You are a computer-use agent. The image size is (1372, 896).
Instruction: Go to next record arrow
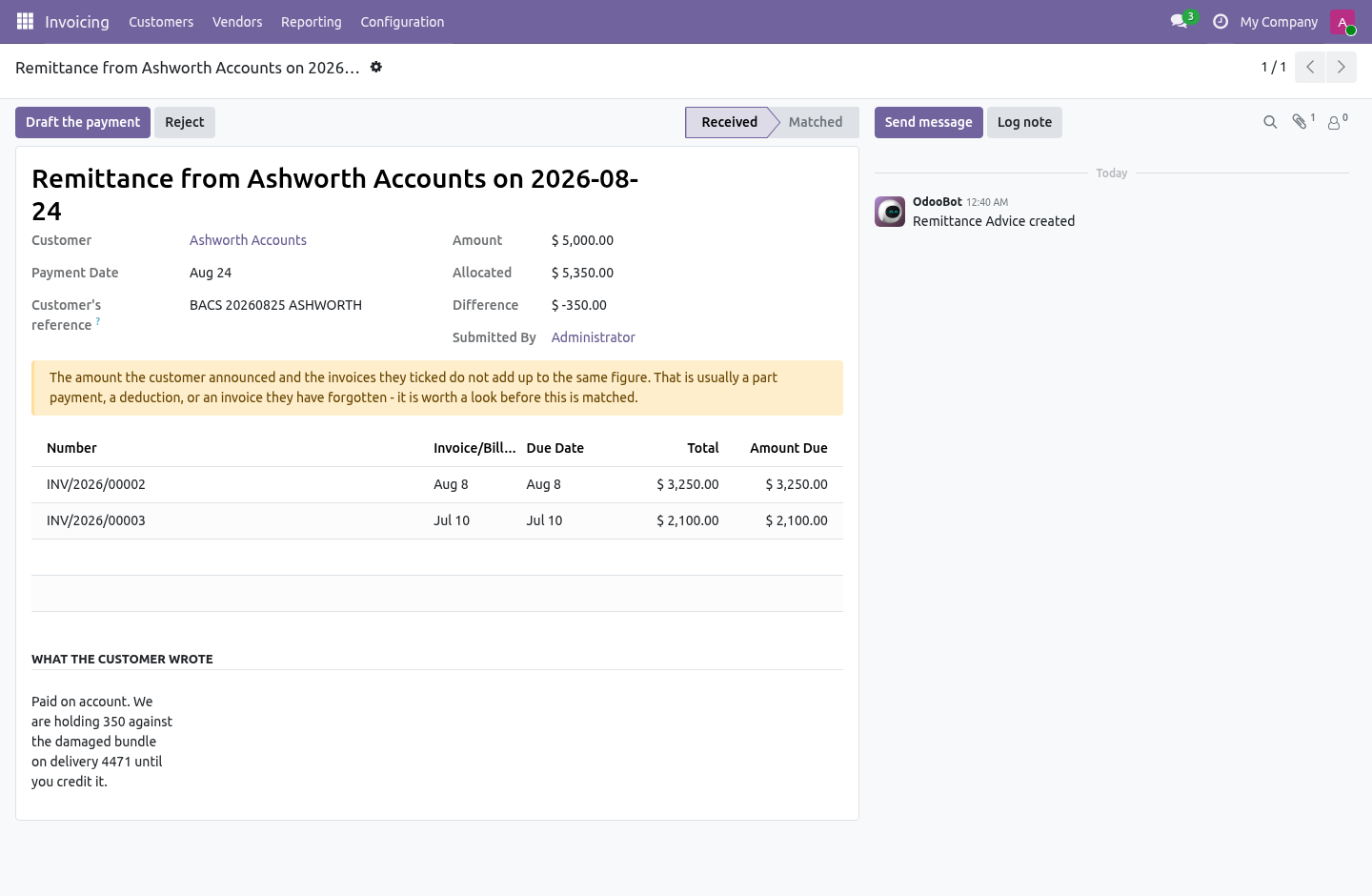pyautogui.click(x=1342, y=67)
